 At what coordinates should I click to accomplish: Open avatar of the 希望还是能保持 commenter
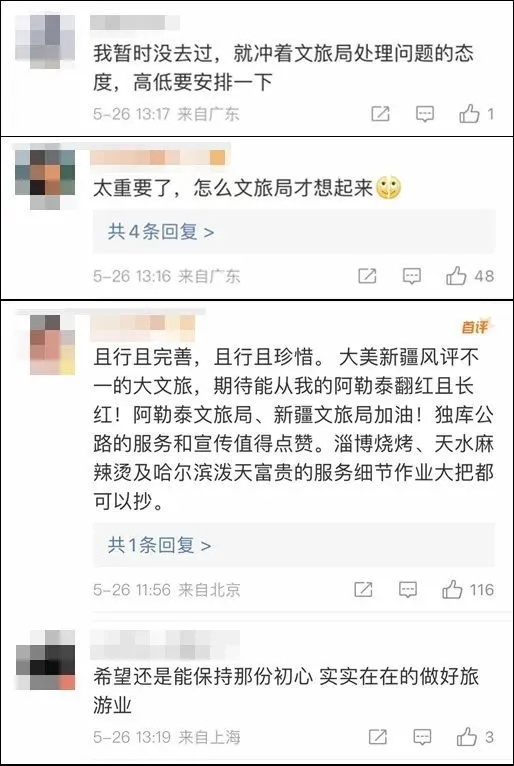click(x=45, y=660)
